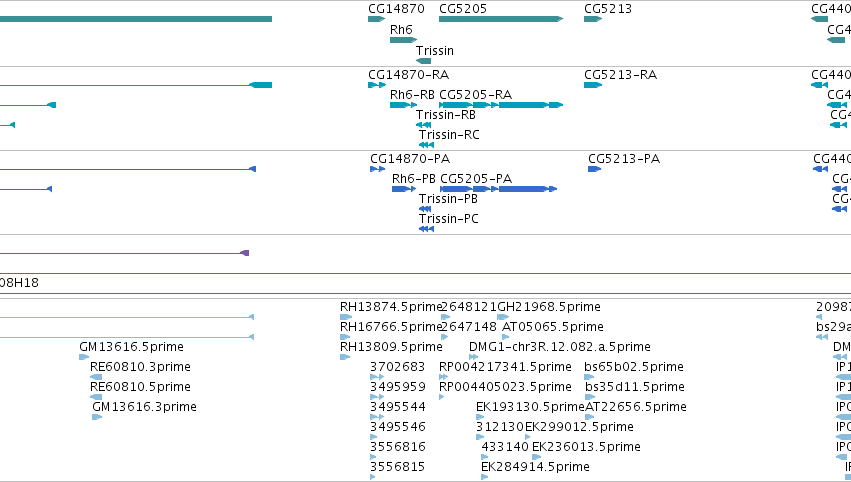Viewport: 851px width, 482px height.
Task: Select the CG5205 gene arrow glyph
Action: (x=501, y=19)
